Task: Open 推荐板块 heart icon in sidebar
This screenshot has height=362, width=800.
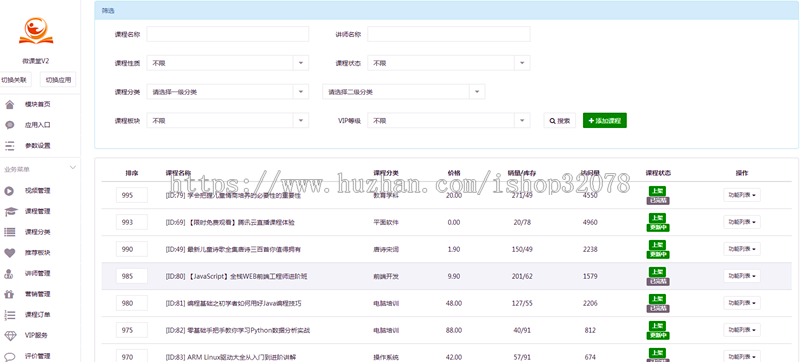Action: point(9,252)
